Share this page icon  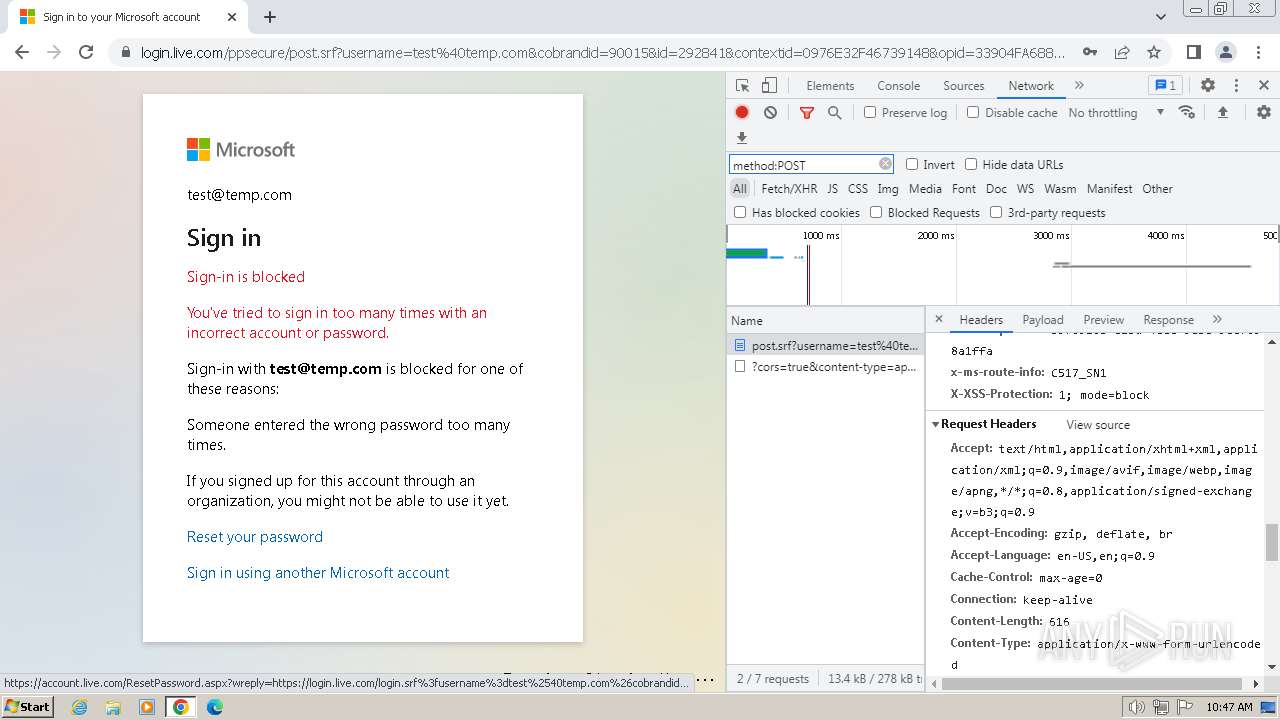click(x=1122, y=52)
